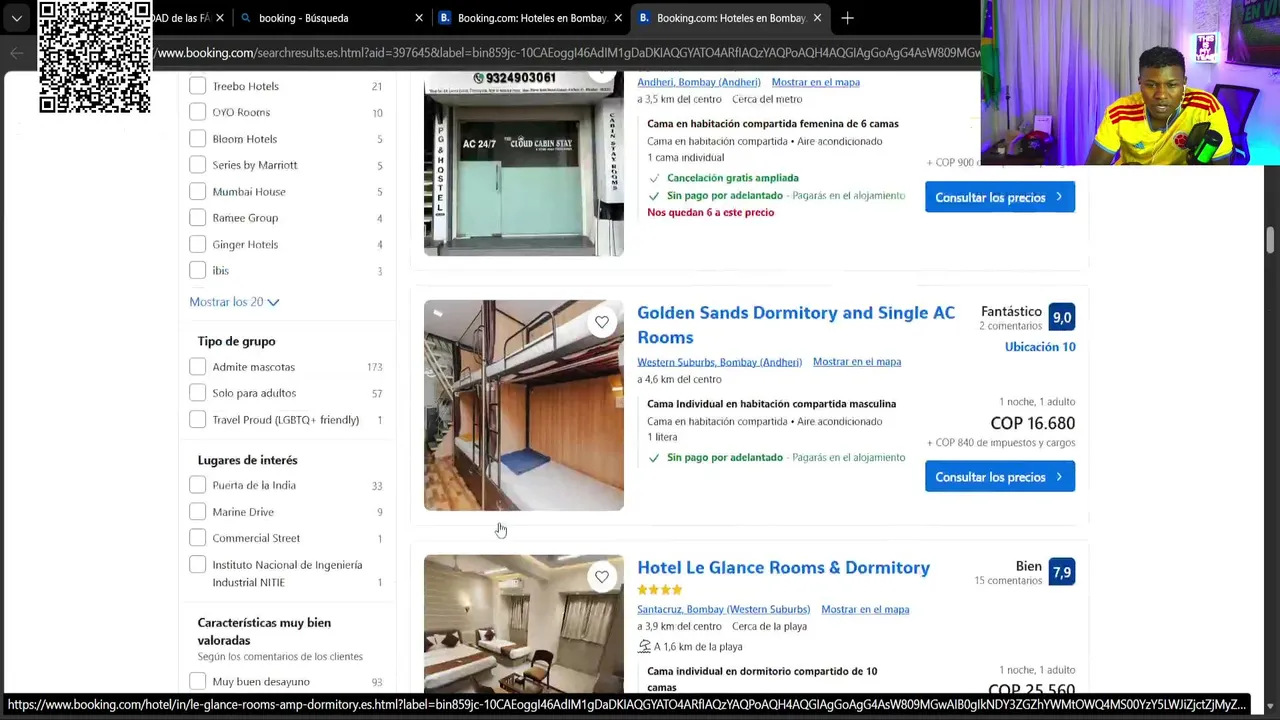Check the ibis filter
The height and width of the screenshot is (720, 1280).
click(198, 270)
